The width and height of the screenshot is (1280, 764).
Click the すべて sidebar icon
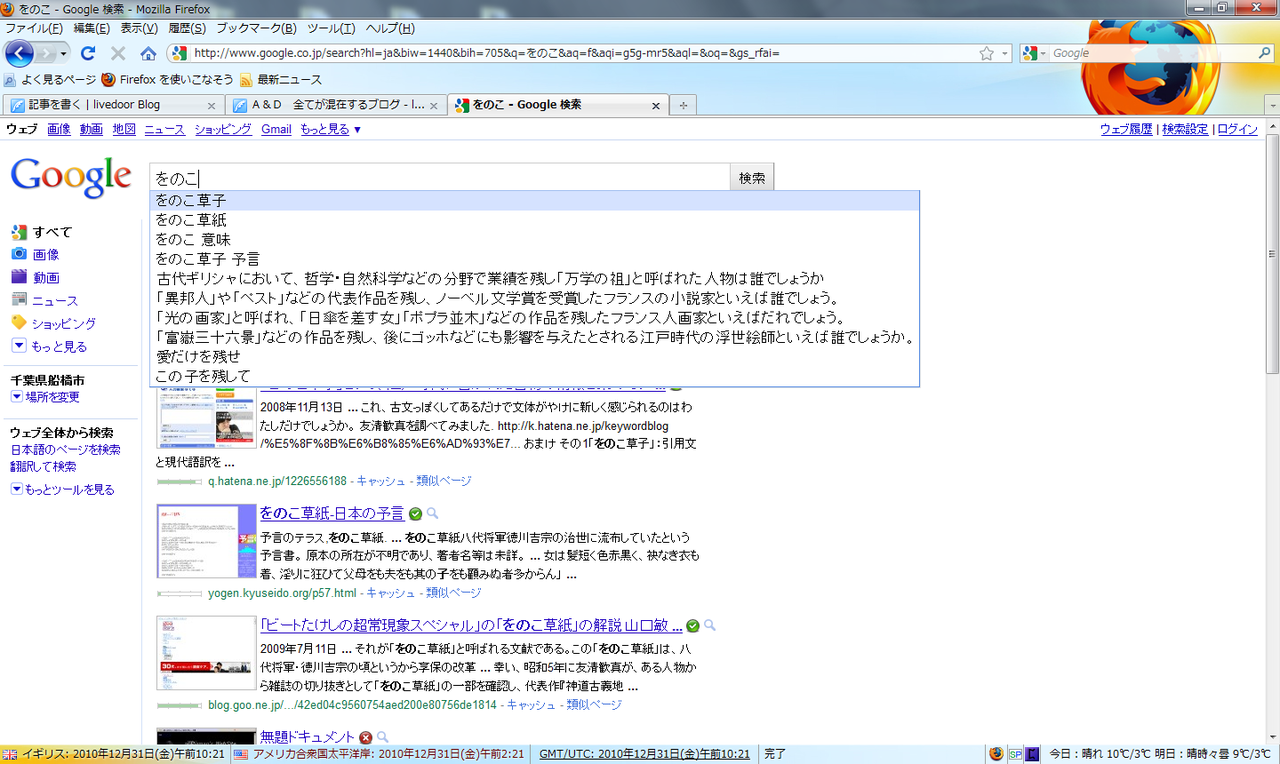[19, 232]
